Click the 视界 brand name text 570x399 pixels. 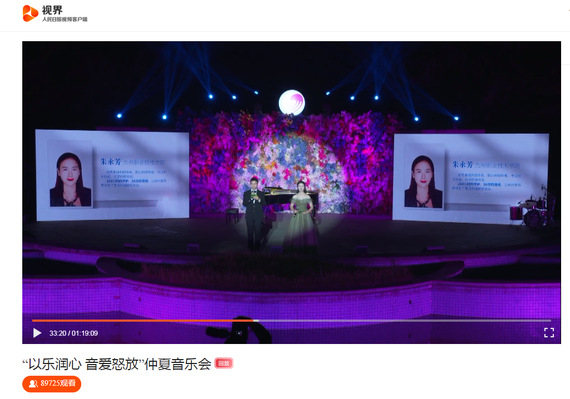click(52, 10)
